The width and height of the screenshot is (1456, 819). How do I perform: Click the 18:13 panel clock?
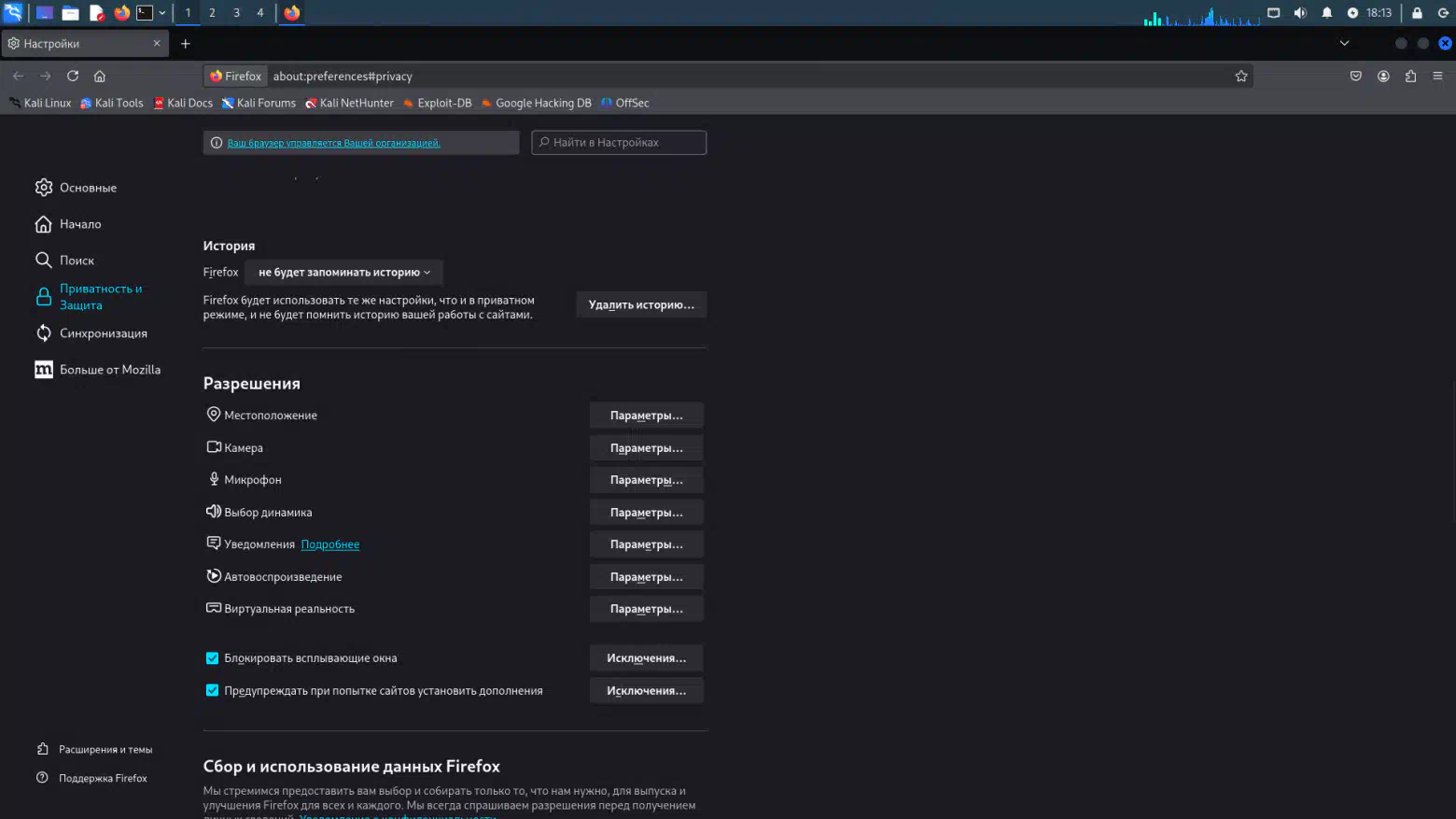click(1379, 13)
